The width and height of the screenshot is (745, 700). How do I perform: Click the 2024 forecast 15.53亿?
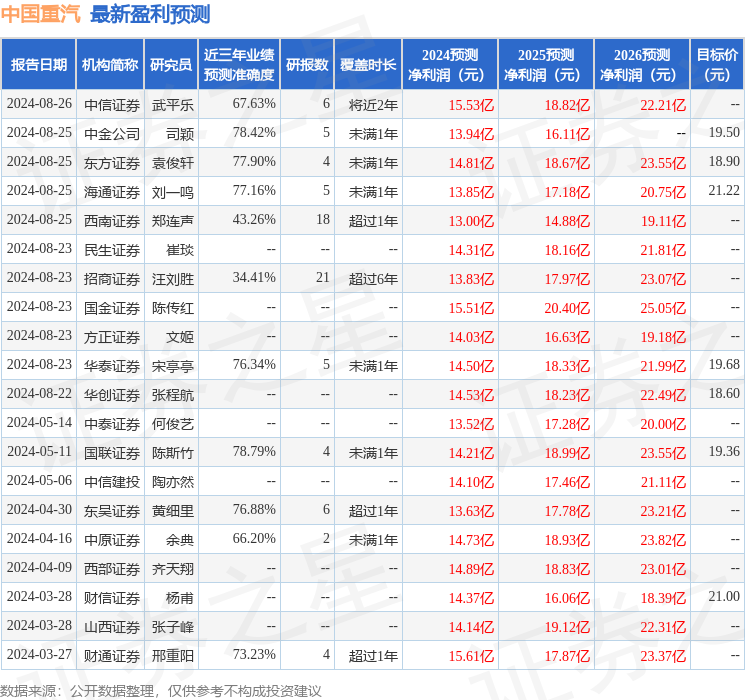[471, 105]
